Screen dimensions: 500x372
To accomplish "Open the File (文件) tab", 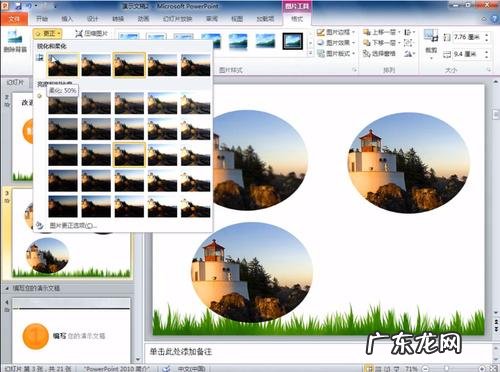I will click(x=14, y=19).
